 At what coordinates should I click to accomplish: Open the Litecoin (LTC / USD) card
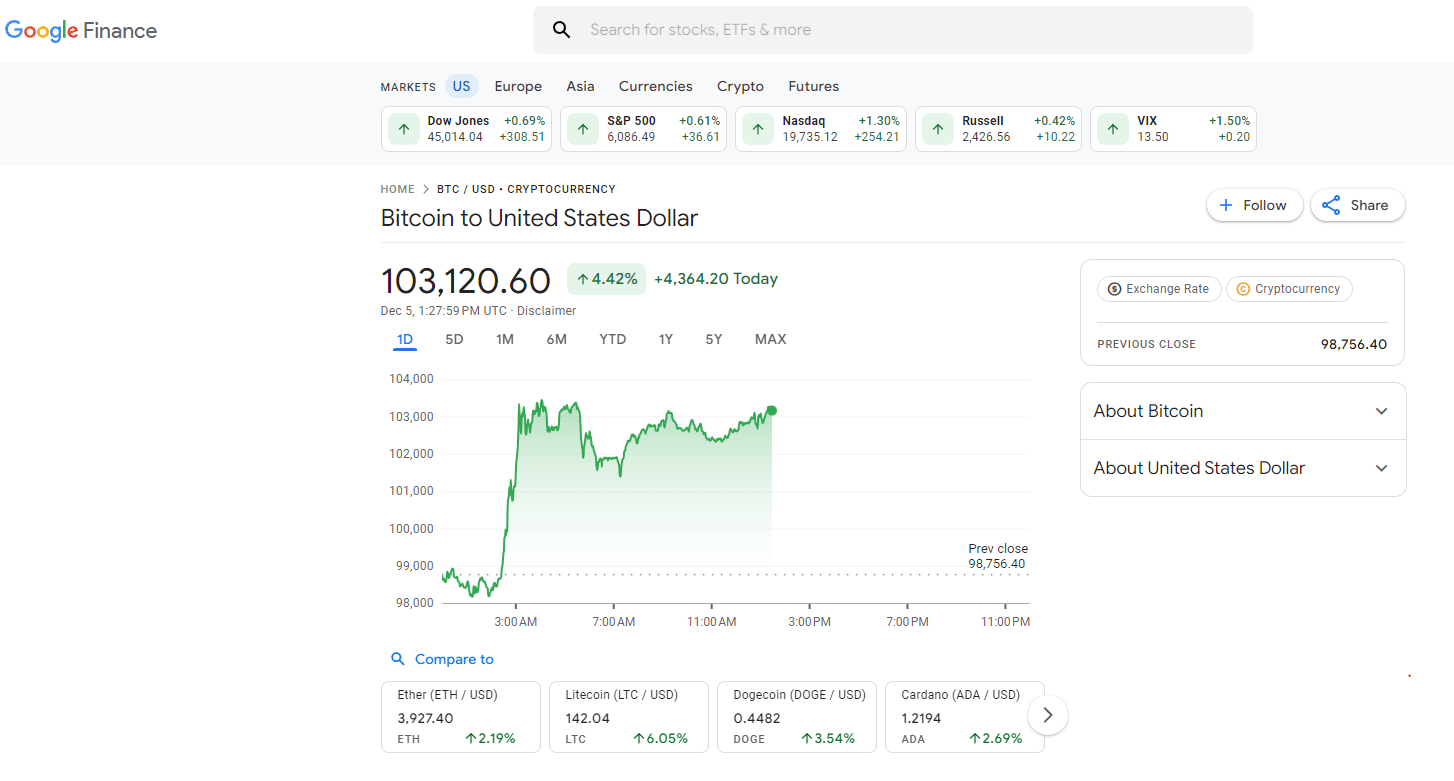[x=629, y=717]
